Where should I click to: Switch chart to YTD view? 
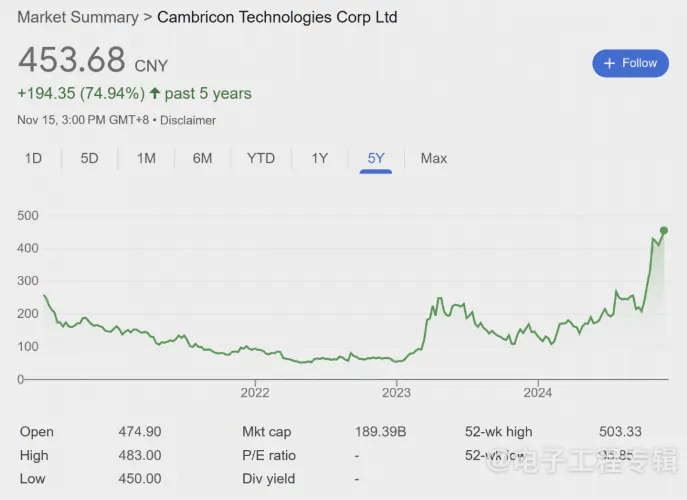coord(261,158)
